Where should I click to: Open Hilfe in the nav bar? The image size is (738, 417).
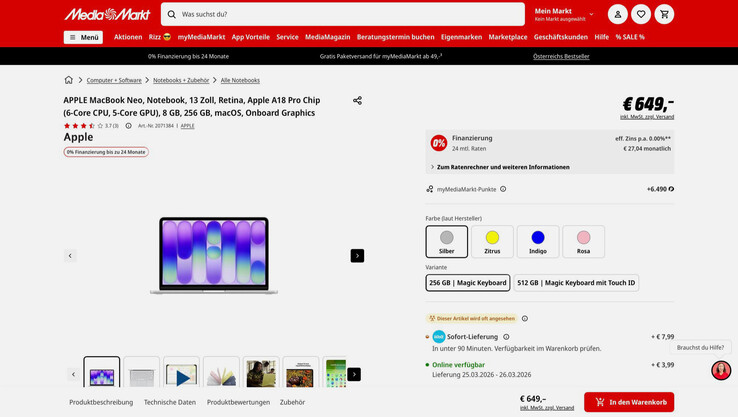coord(602,37)
